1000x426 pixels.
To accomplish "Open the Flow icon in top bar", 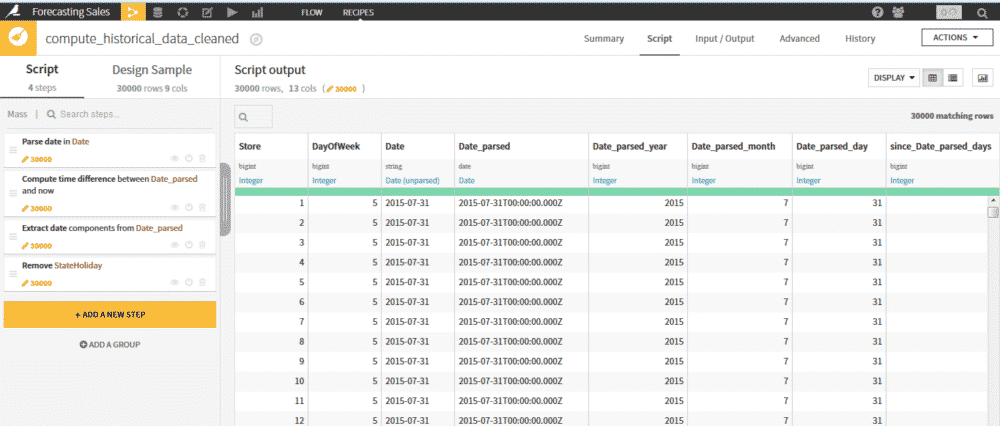I will click(132, 12).
